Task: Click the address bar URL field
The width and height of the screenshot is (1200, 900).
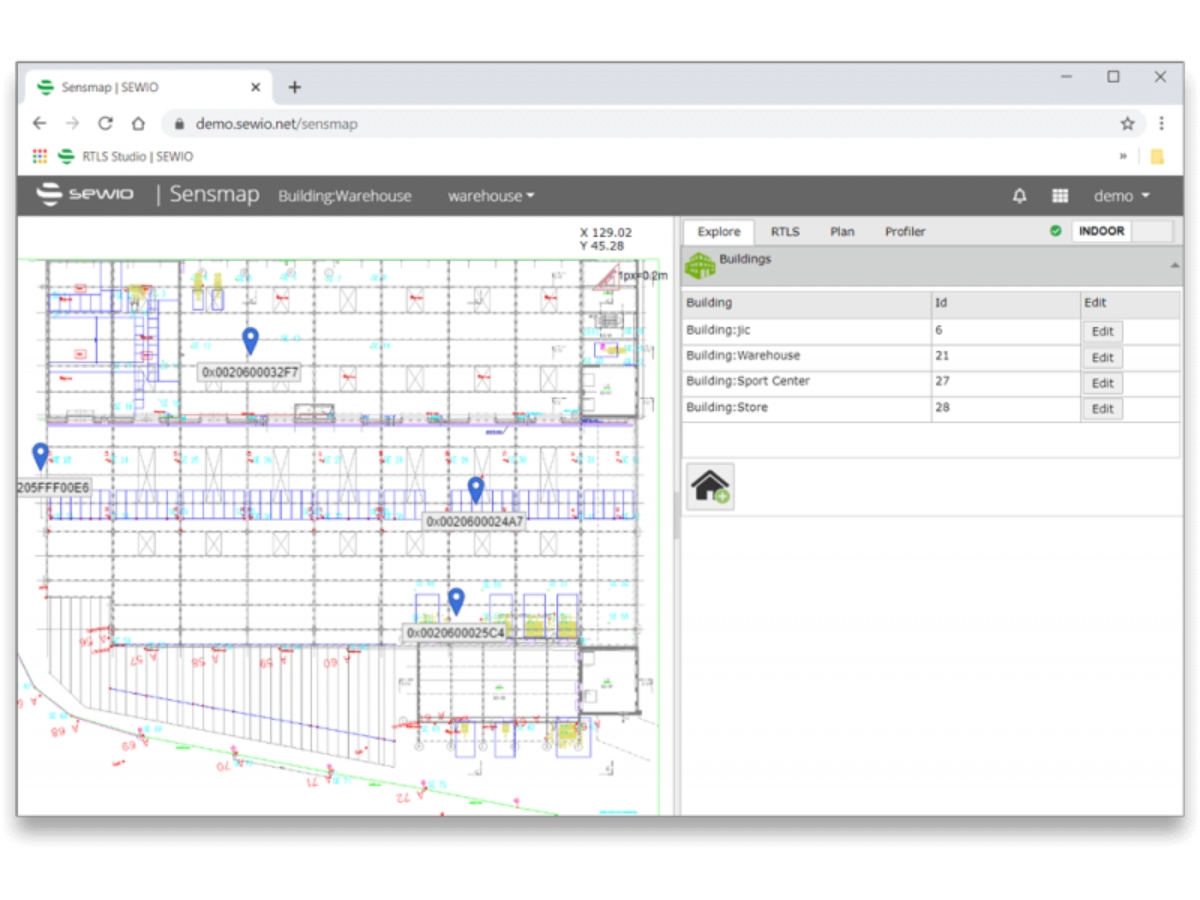Action: click(640, 124)
